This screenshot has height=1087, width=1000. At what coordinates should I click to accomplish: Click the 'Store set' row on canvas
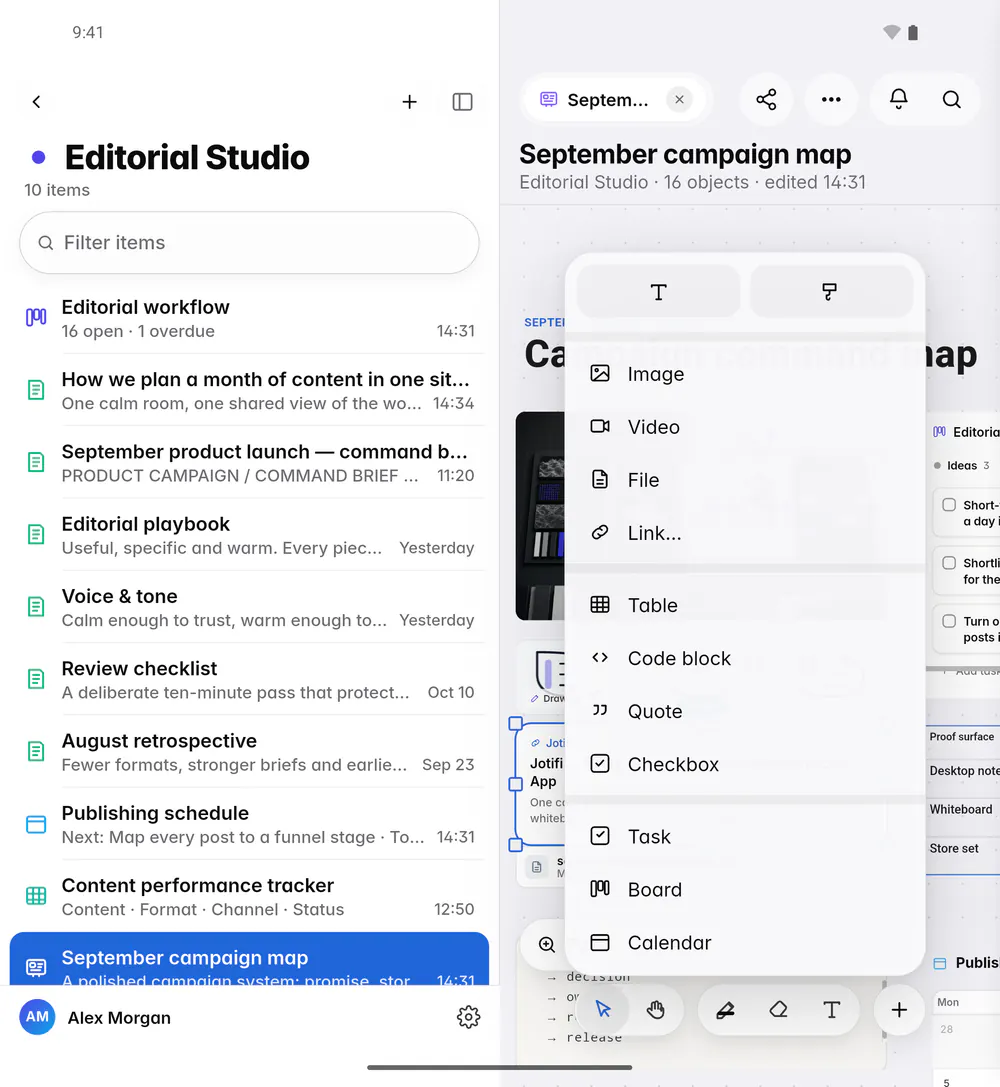pos(963,849)
